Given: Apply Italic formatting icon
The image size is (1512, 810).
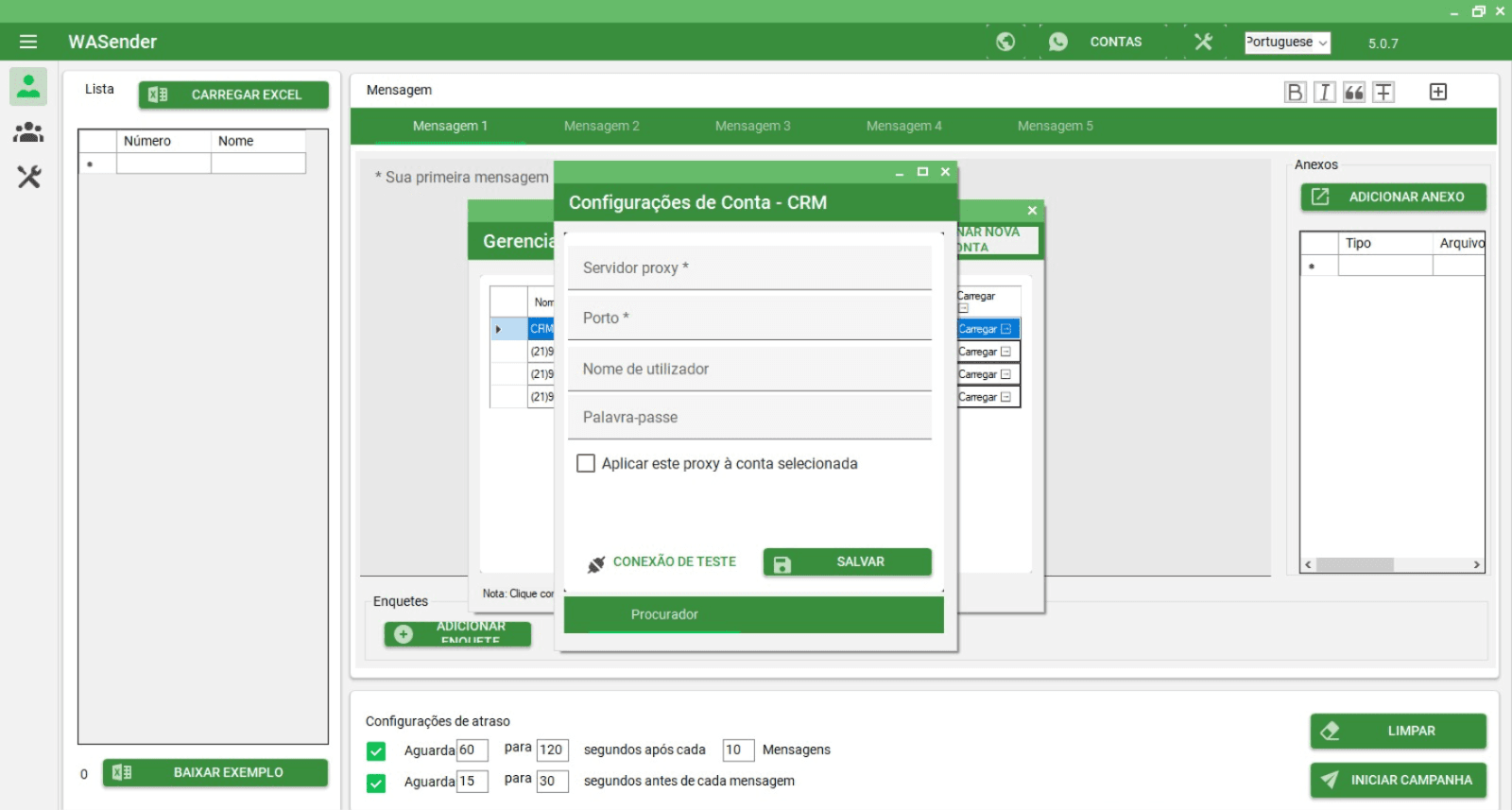Looking at the screenshot, I should (x=1325, y=92).
